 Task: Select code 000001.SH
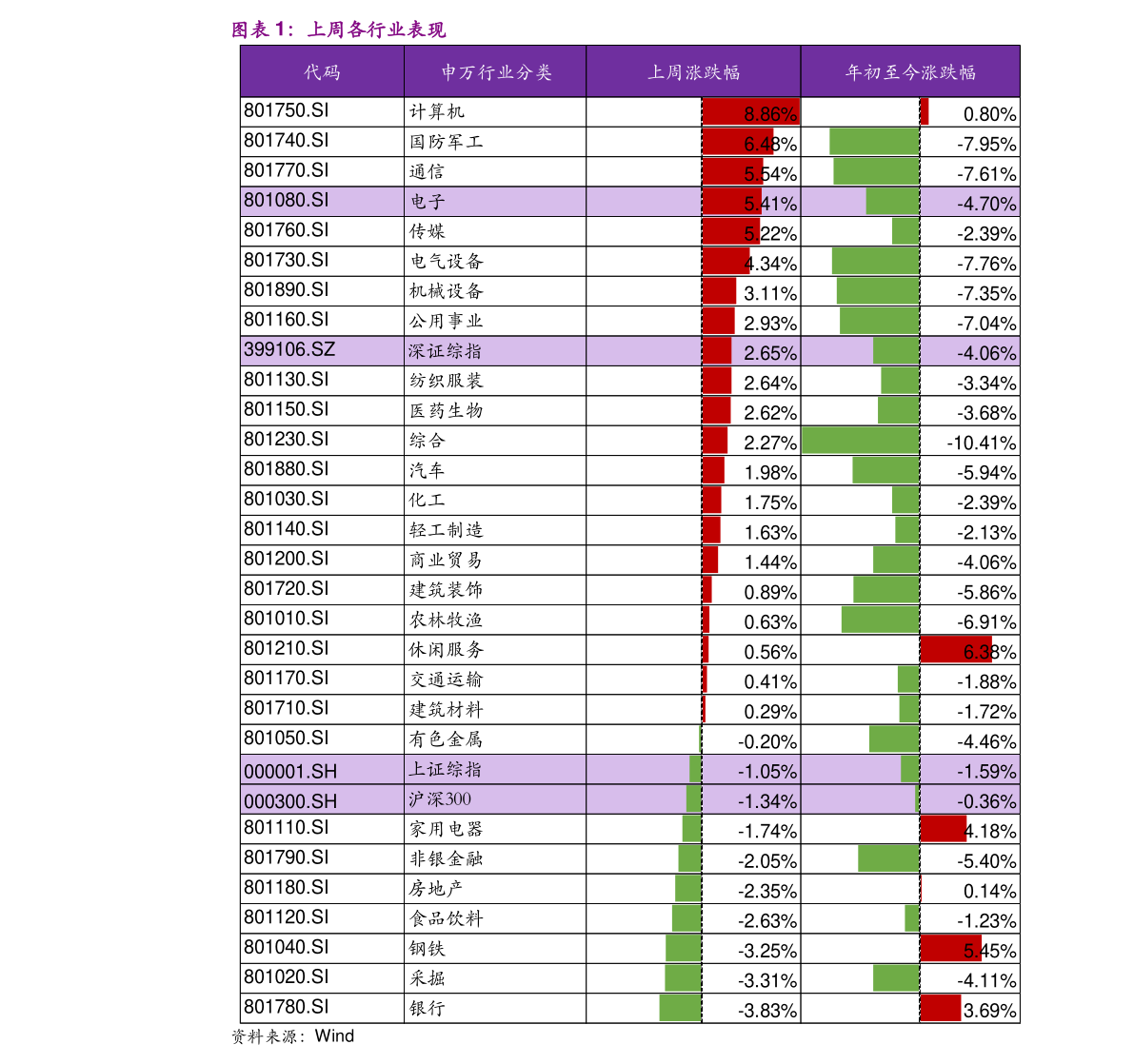pyautogui.click(x=289, y=771)
